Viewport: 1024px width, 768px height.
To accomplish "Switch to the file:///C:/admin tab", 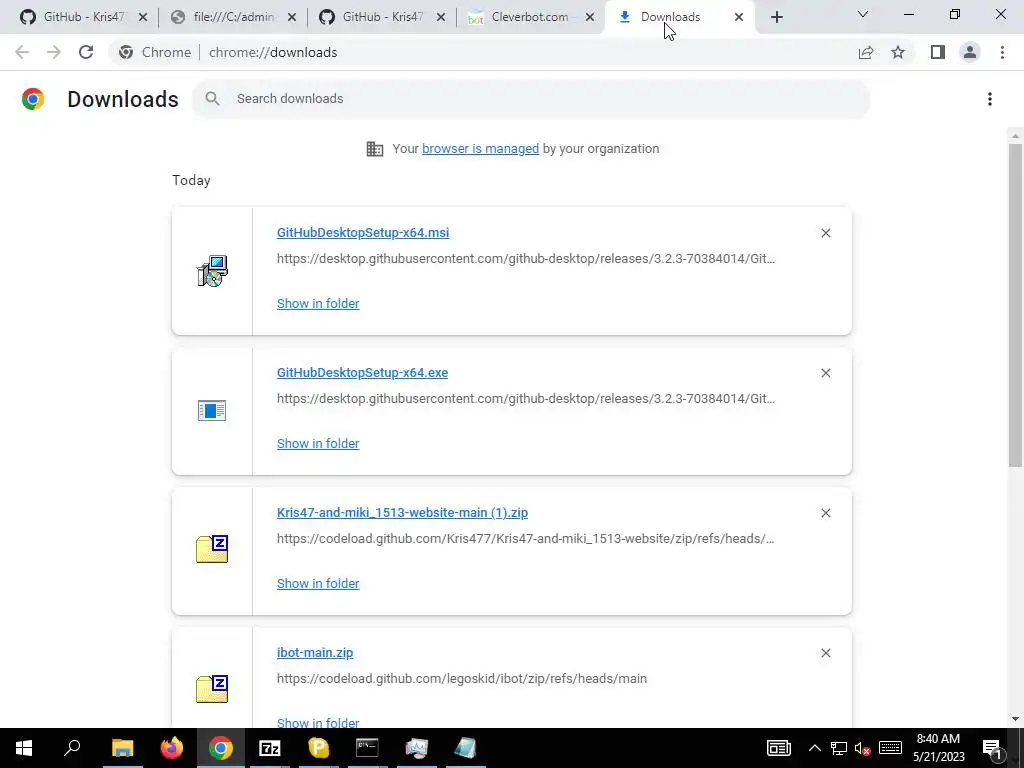I will pos(233,17).
